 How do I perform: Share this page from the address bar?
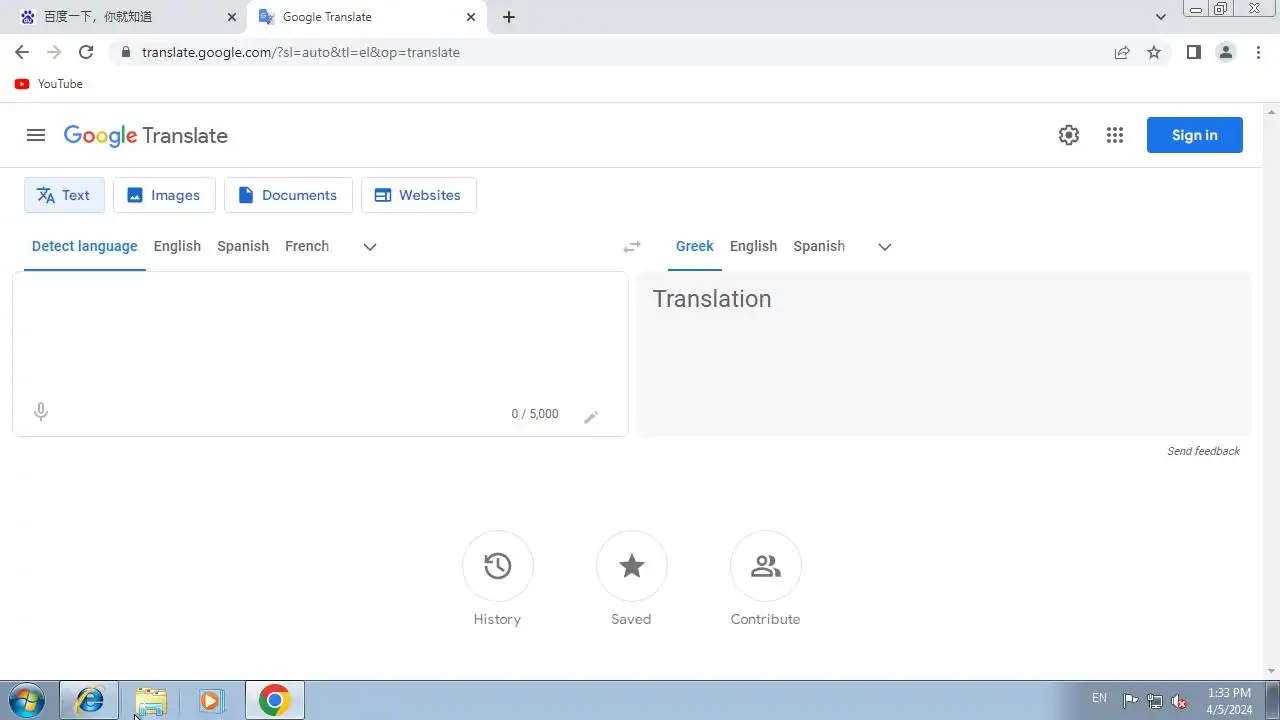point(1122,52)
